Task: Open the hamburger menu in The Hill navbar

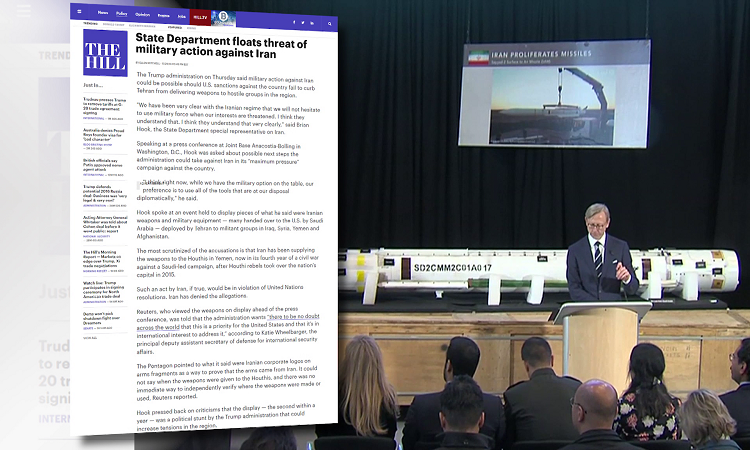Action: 79,11
